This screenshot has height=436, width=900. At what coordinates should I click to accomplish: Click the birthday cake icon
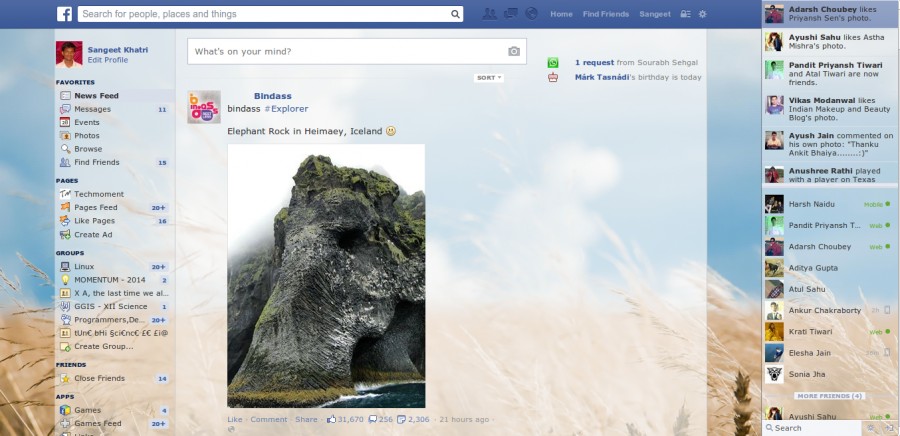coord(553,77)
